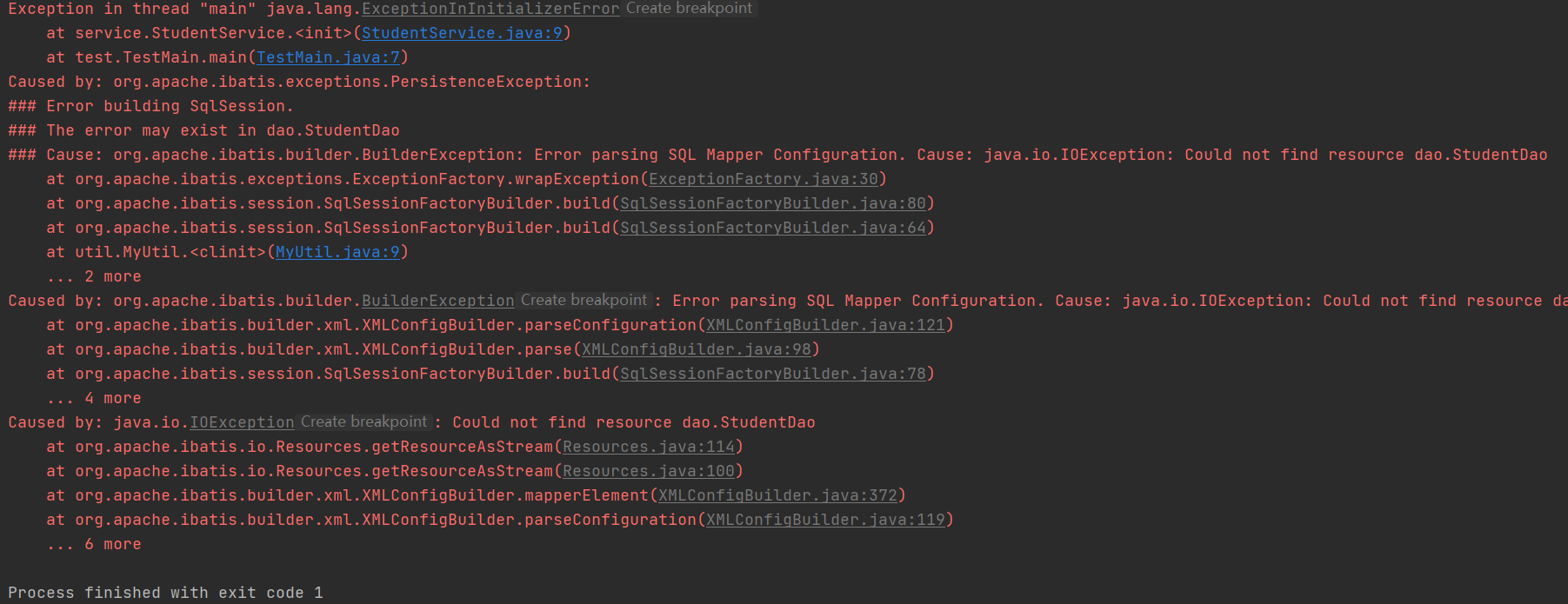The height and width of the screenshot is (604, 1568).
Task: Open the XMLConfigBuilder.java:98 link
Action: click(x=697, y=349)
